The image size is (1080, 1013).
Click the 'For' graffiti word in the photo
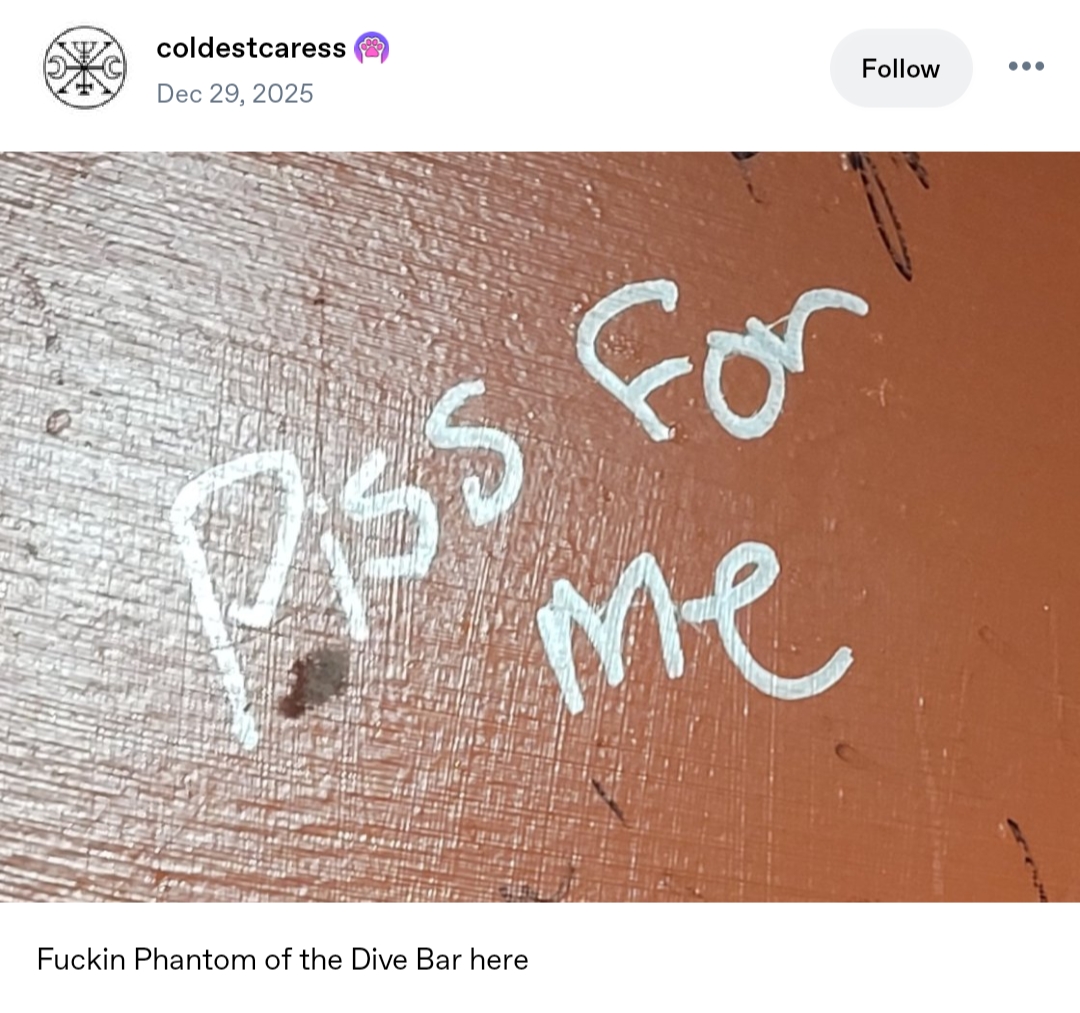point(720,360)
